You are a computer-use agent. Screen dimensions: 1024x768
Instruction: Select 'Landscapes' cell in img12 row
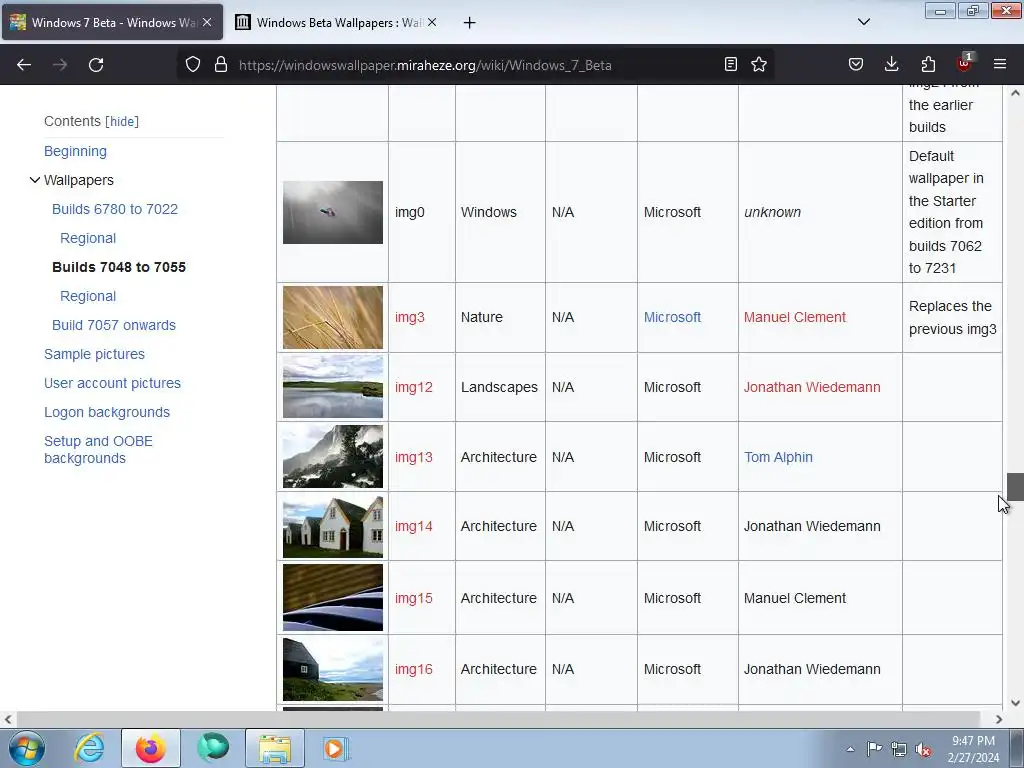point(499,387)
